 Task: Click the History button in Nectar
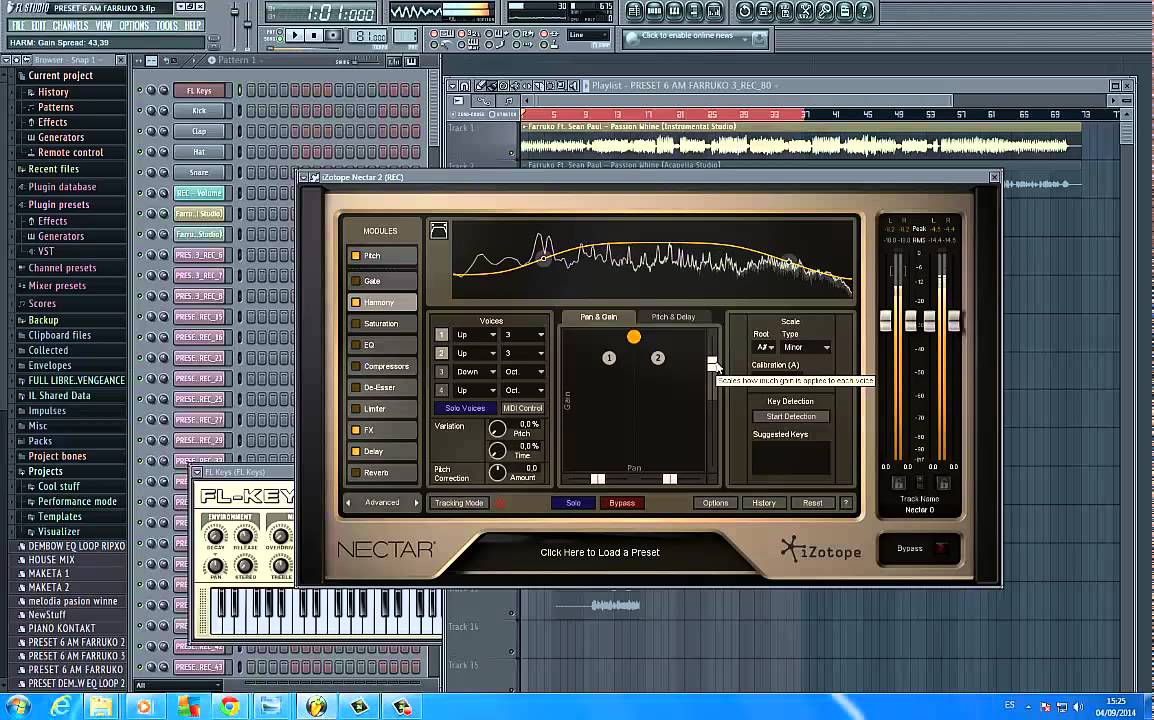point(764,503)
